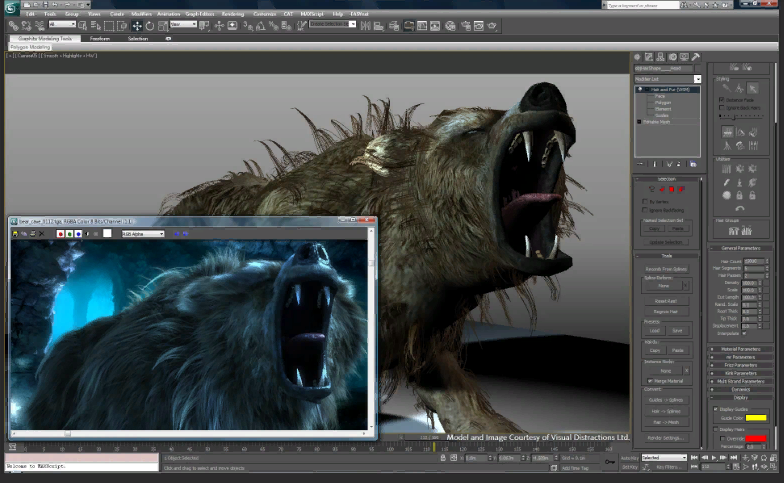
Task: Toggle the Distance Fade checkbox
Action: pyautogui.click(x=722, y=100)
